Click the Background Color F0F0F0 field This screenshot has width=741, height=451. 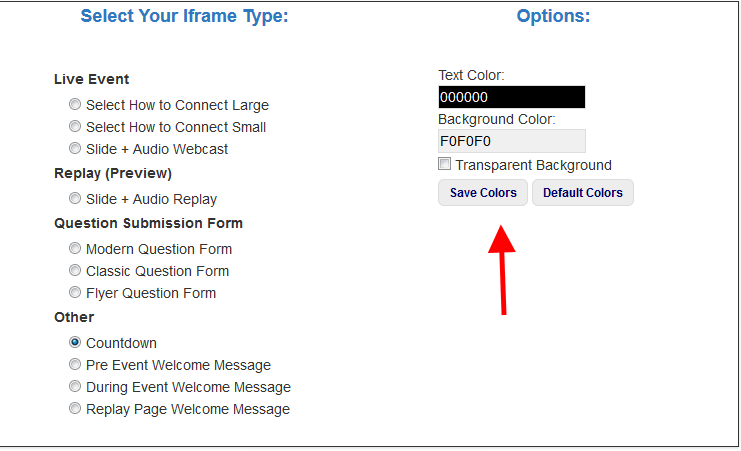[x=512, y=141]
